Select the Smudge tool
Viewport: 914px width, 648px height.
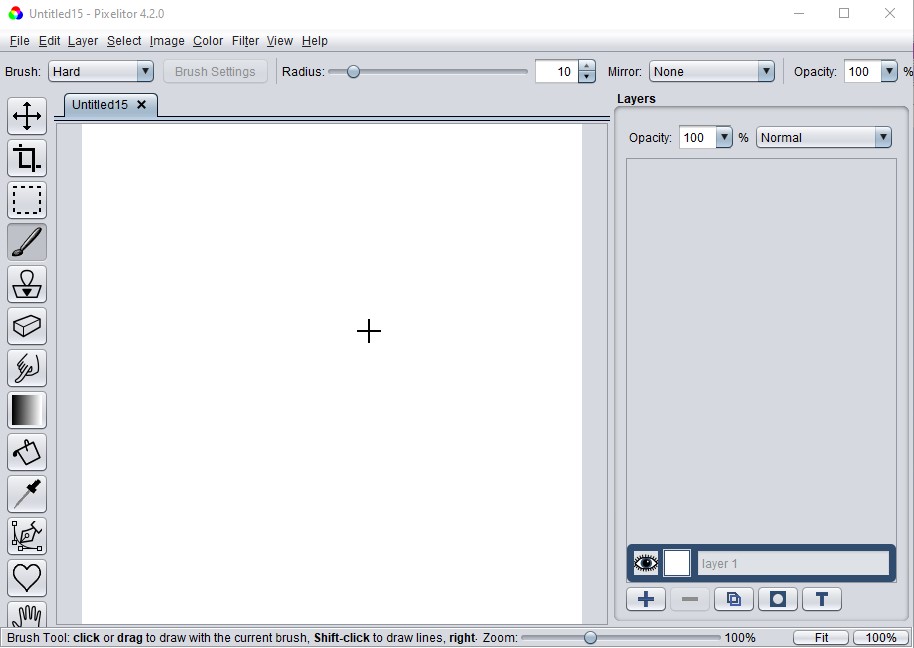(27, 368)
